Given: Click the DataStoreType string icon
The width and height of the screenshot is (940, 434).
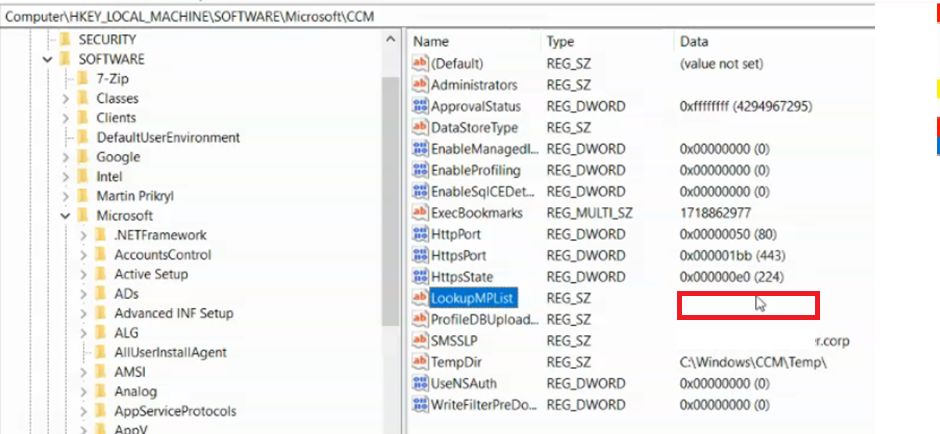Looking at the screenshot, I should pos(420,128).
